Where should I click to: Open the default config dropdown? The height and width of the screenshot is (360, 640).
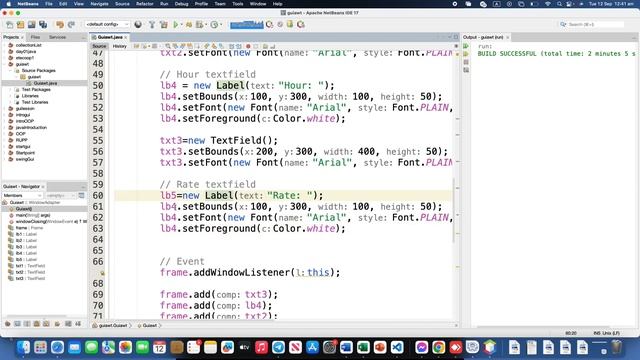pos(107,24)
